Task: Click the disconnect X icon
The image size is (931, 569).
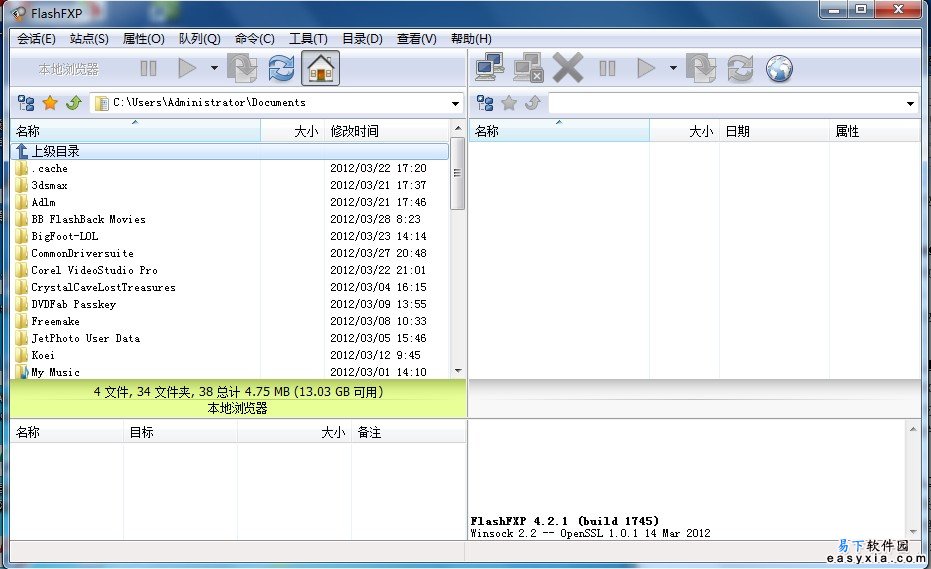Action: [568, 68]
